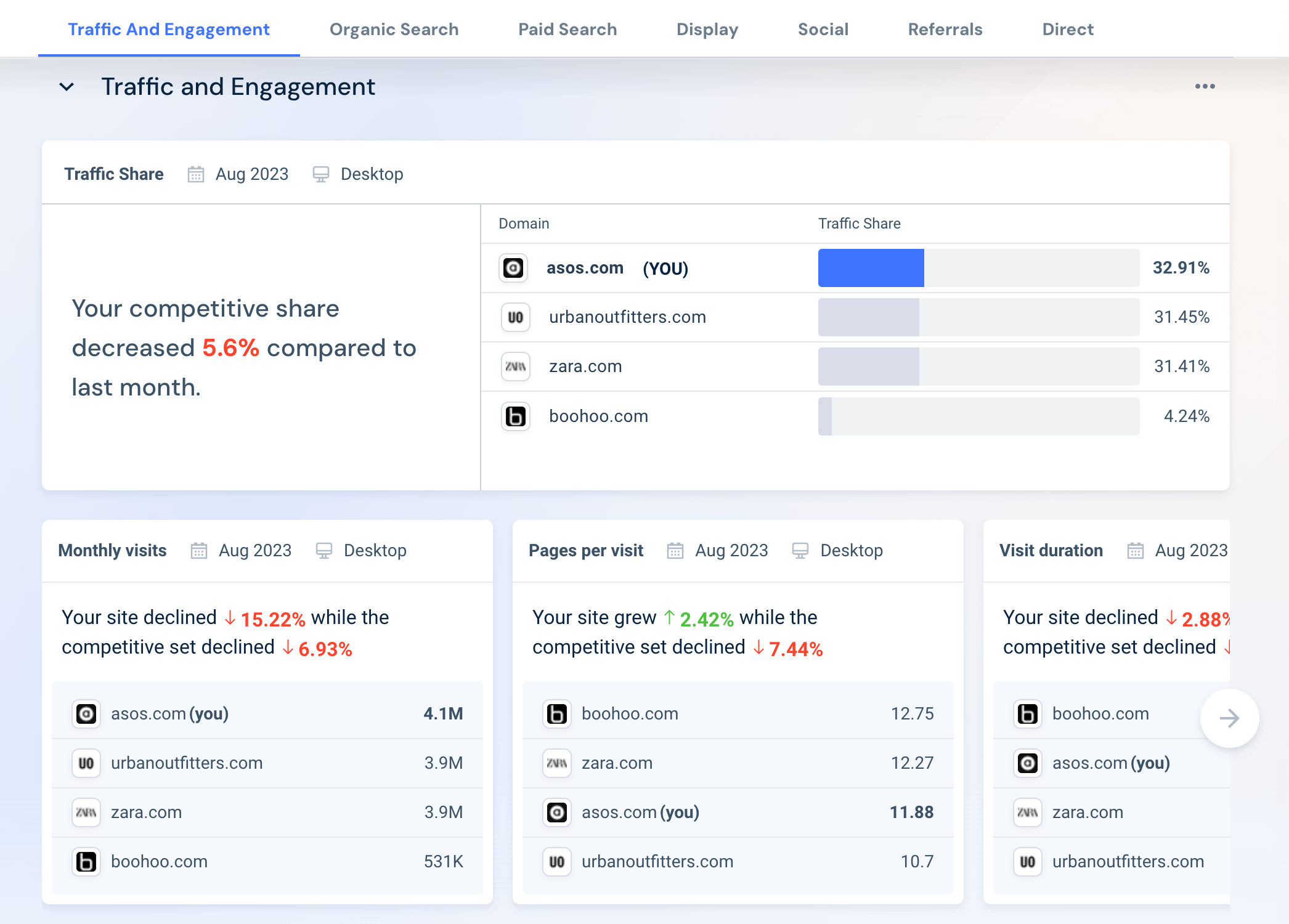Image resolution: width=1289 pixels, height=924 pixels.
Task: Click the boohoo.com icon in Traffic Share table
Action: point(515,416)
